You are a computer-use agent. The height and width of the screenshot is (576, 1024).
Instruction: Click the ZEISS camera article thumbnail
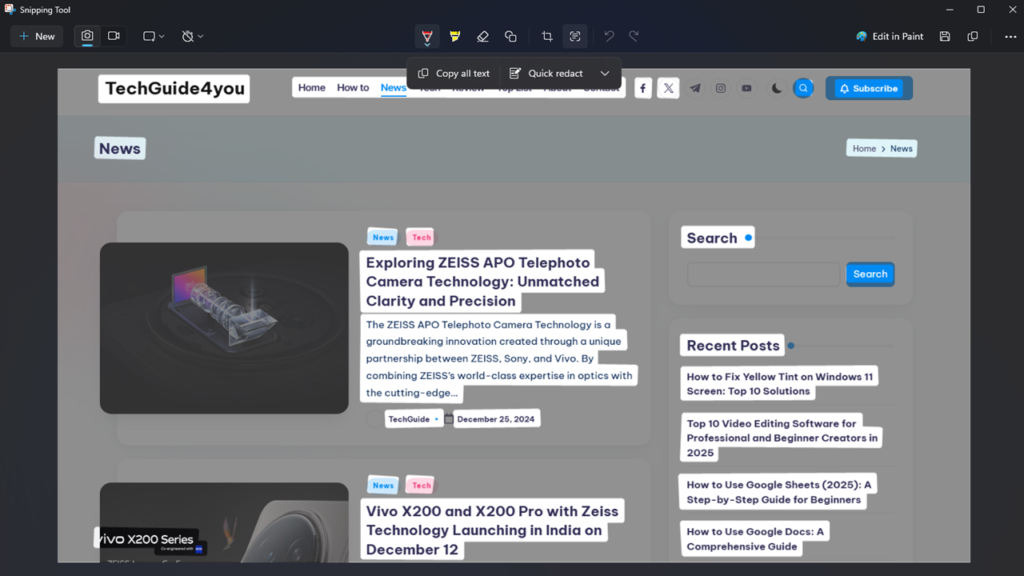[x=224, y=328]
